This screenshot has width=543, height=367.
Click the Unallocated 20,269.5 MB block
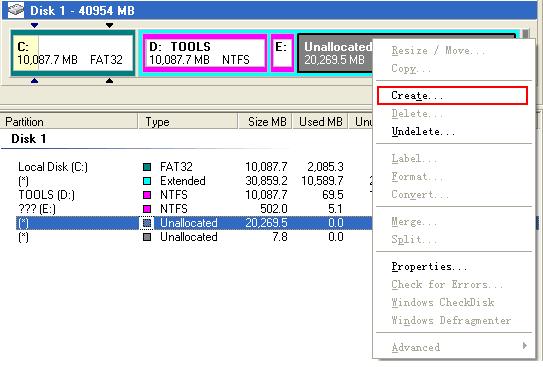(x=335, y=53)
